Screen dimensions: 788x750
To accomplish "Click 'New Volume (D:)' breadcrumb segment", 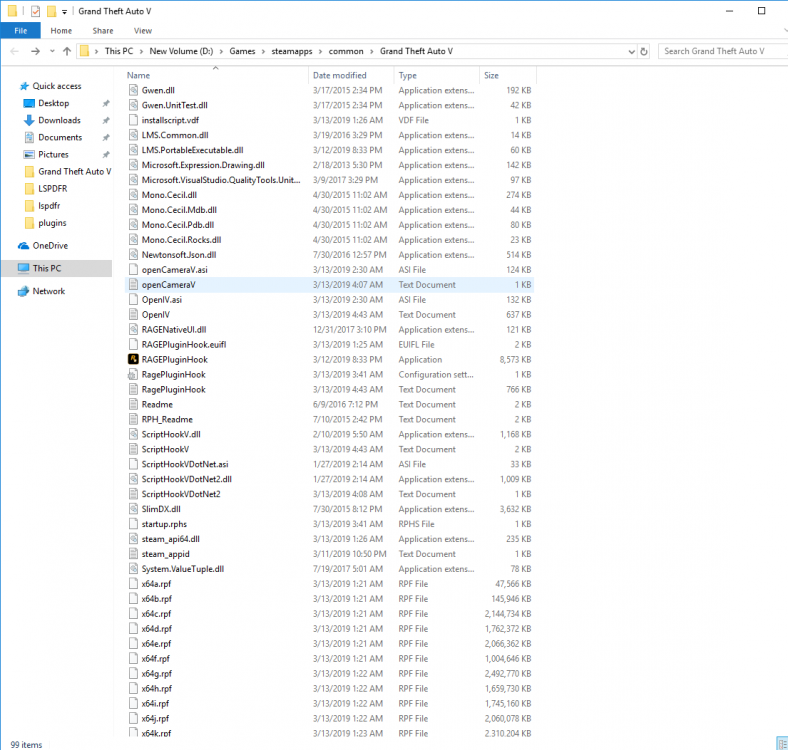I will pyautogui.click(x=181, y=51).
